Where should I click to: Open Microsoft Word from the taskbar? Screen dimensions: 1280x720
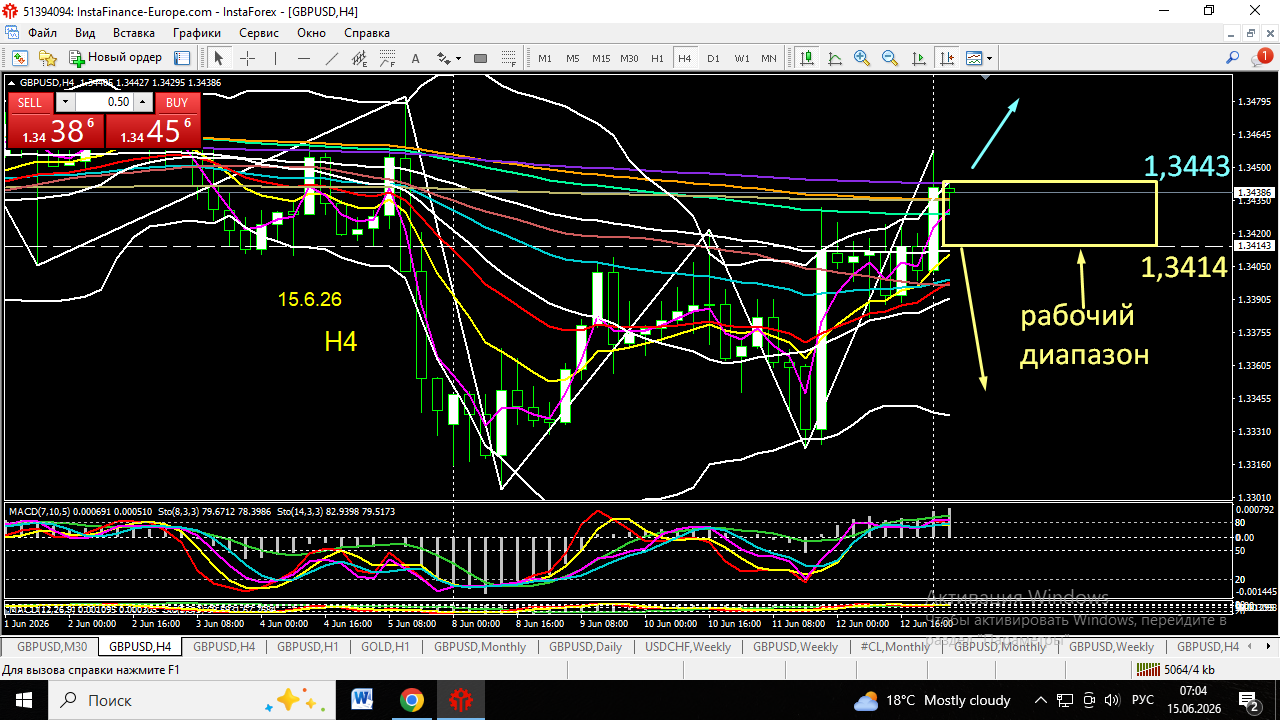pyautogui.click(x=362, y=699)
